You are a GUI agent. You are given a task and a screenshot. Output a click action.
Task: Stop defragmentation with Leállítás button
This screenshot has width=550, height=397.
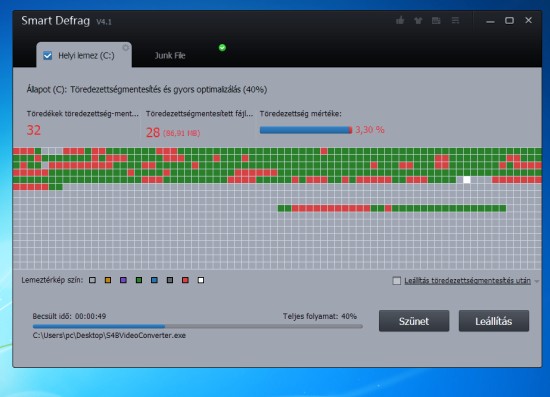coord(494,321)
